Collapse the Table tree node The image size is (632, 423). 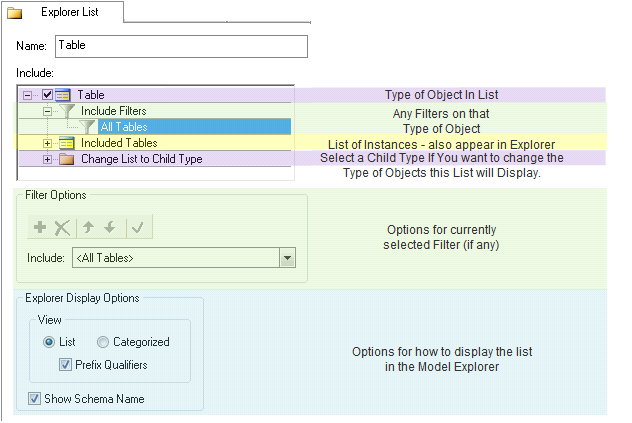tap(27, 96)
